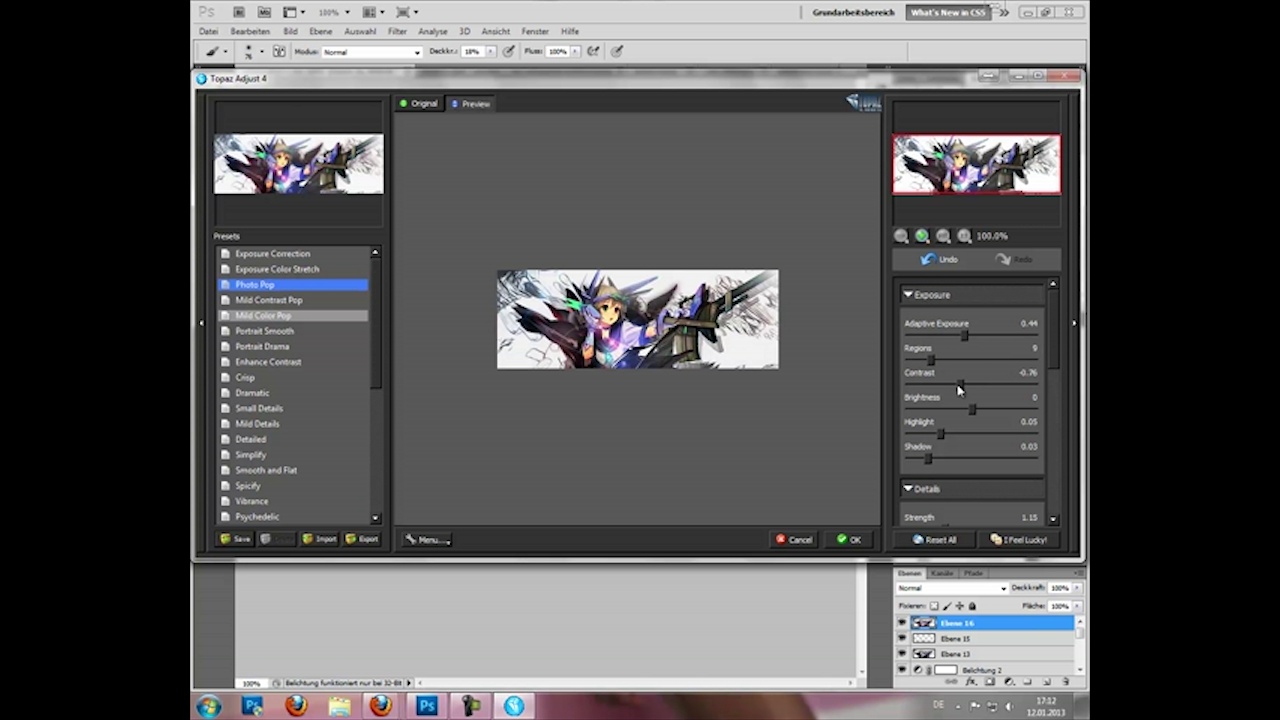The width and height of the screenshot is (1280, 720).
Task: Hide the Ebene 13 layer
Action: coord(902,654)
